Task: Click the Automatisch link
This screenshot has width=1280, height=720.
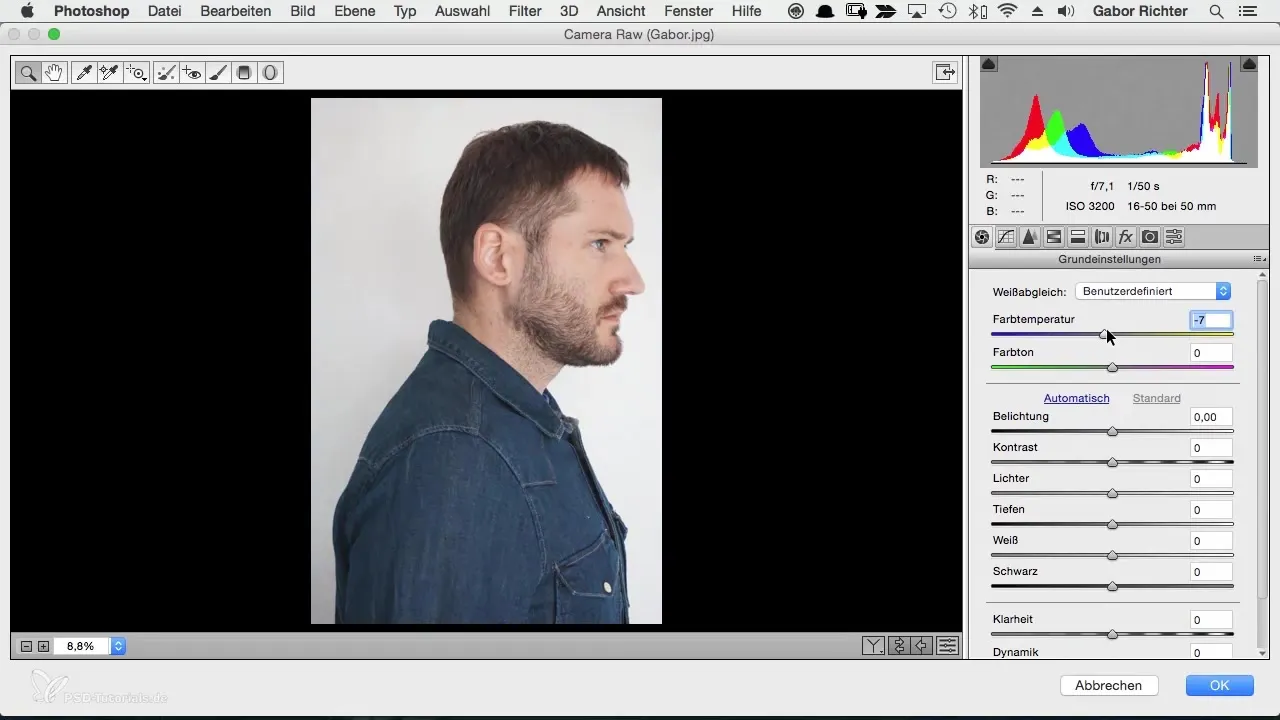Action: 1076,398
